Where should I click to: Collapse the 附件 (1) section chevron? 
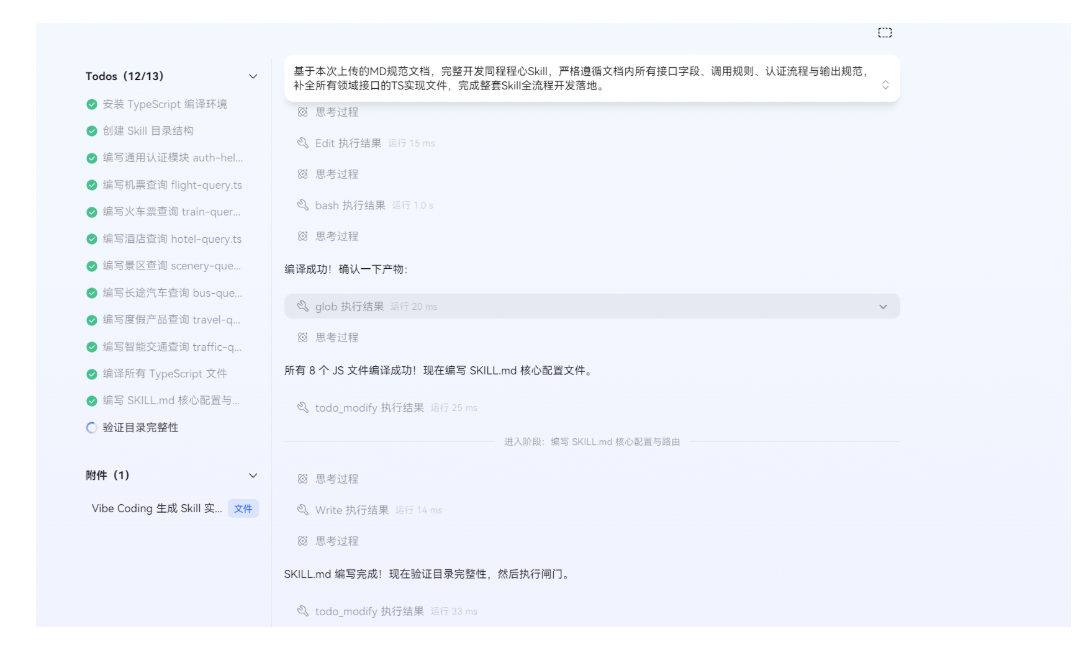coord(253,475)
